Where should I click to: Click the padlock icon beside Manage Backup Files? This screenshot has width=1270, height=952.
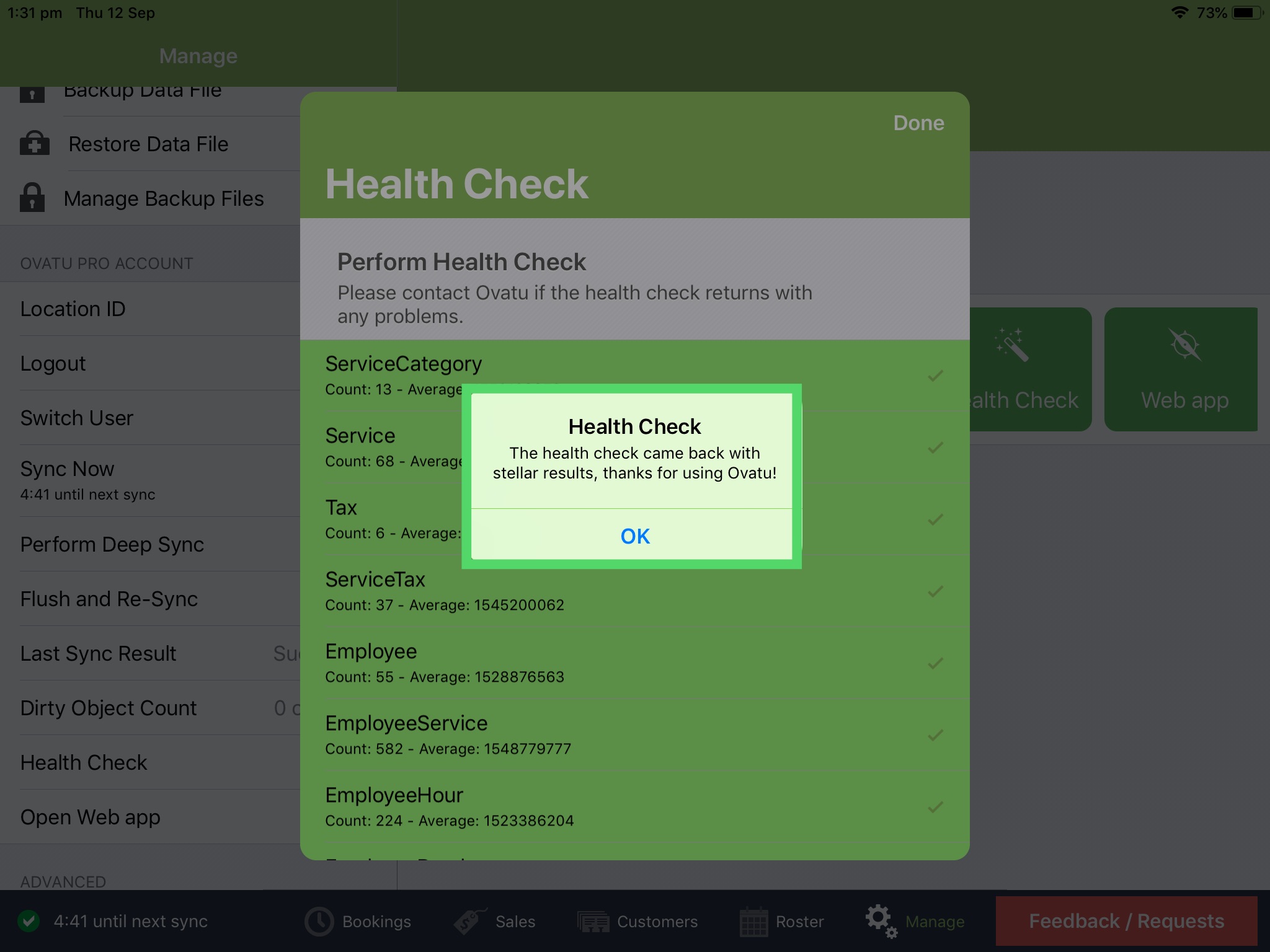[32, 198]
